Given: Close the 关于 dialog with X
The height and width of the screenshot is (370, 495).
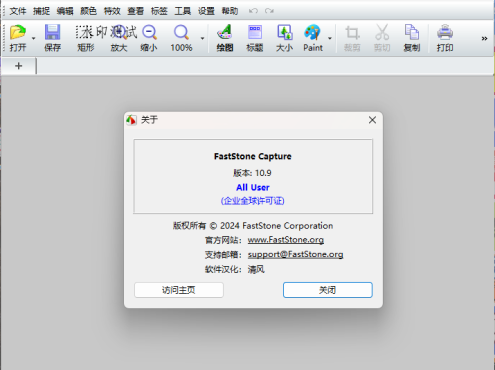Looking at the screenshot, I should pos(372,120).
